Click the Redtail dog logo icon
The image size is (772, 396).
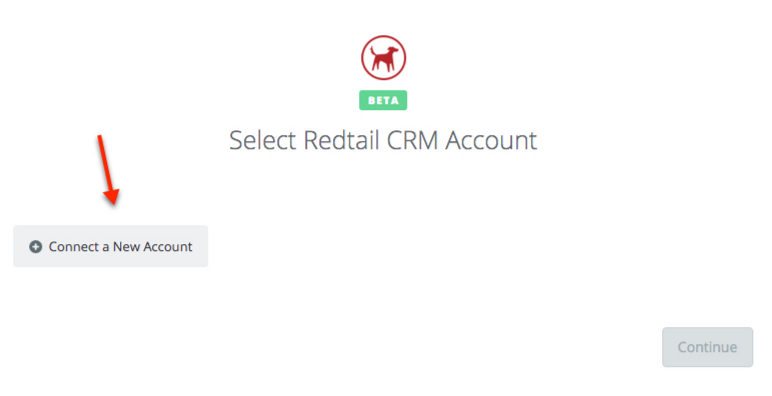(384, 58)
